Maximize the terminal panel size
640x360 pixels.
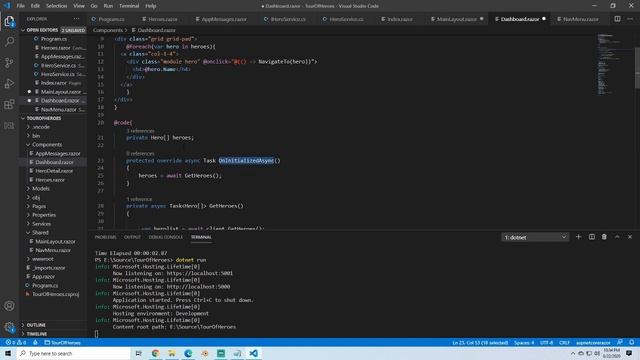click(x=617, y=237)
